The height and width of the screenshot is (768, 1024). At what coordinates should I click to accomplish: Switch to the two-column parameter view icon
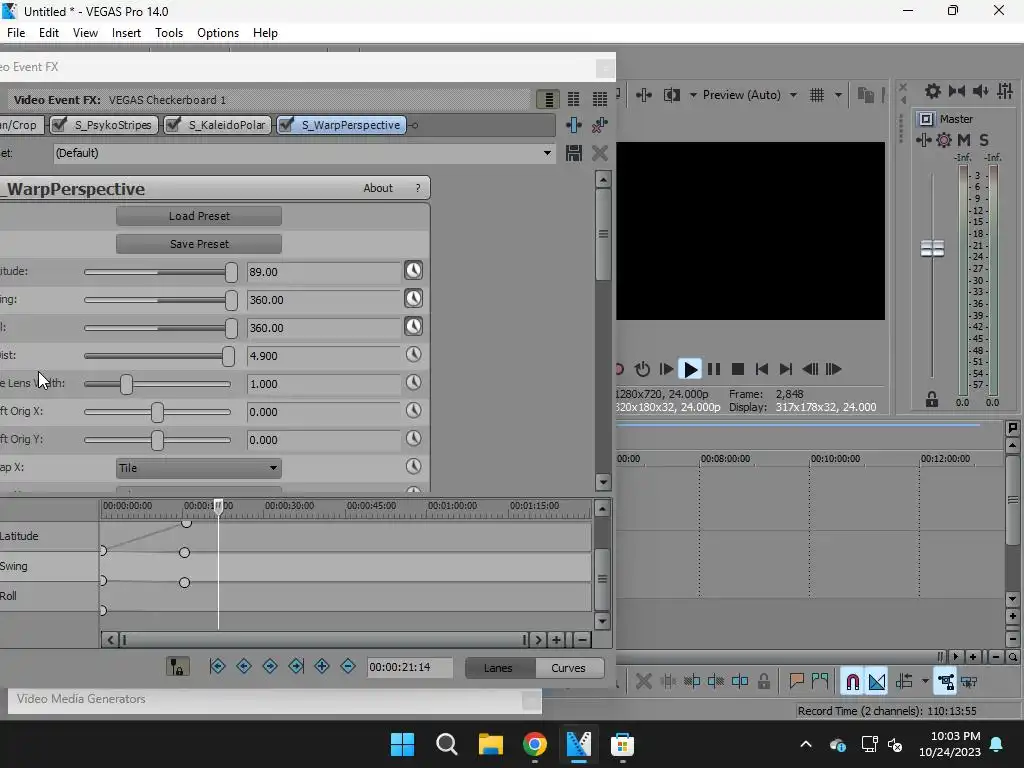click(573, 99)
